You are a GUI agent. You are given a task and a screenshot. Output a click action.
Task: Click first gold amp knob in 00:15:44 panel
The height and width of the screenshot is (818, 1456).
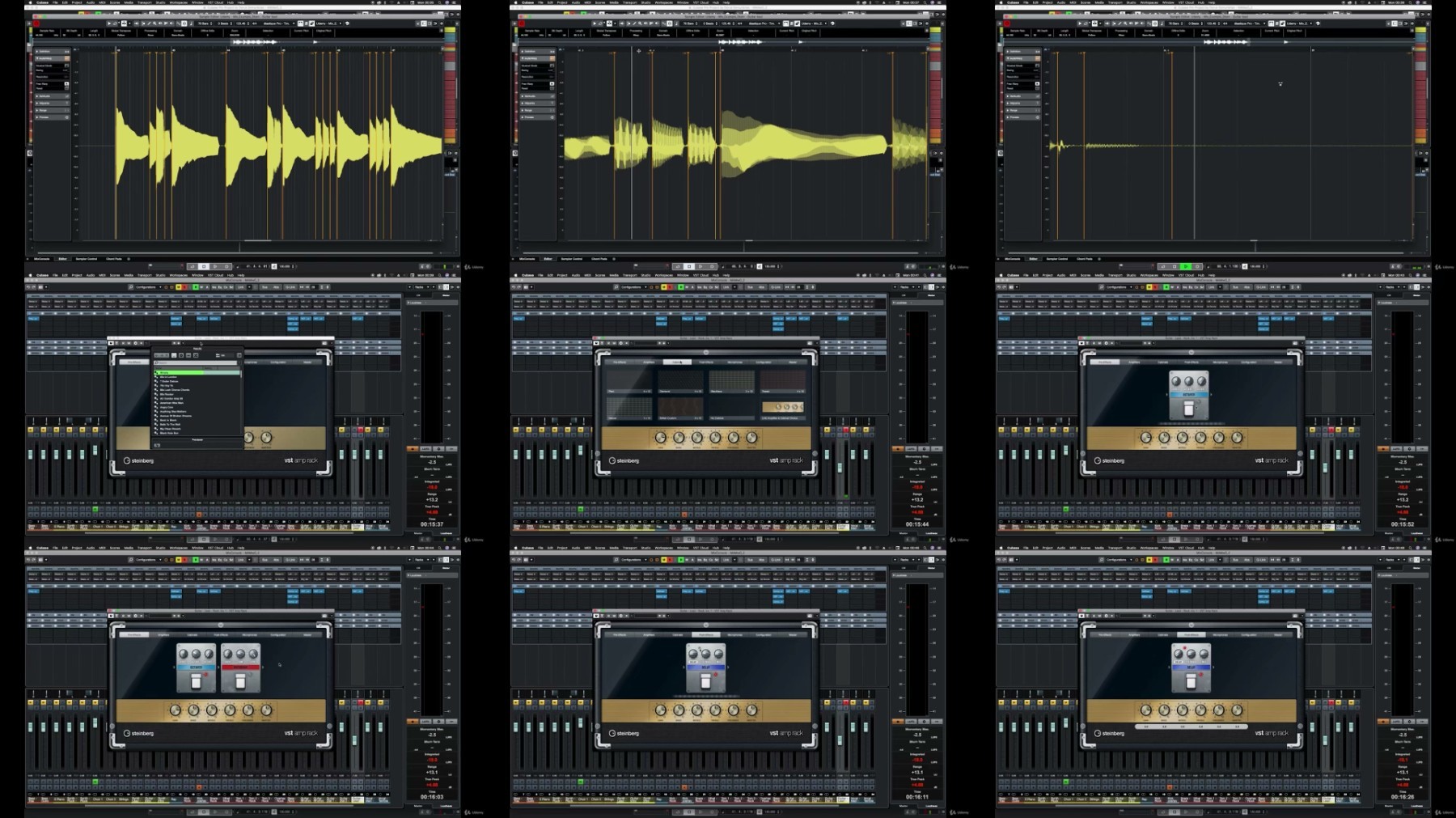click(x=660, y=438)
